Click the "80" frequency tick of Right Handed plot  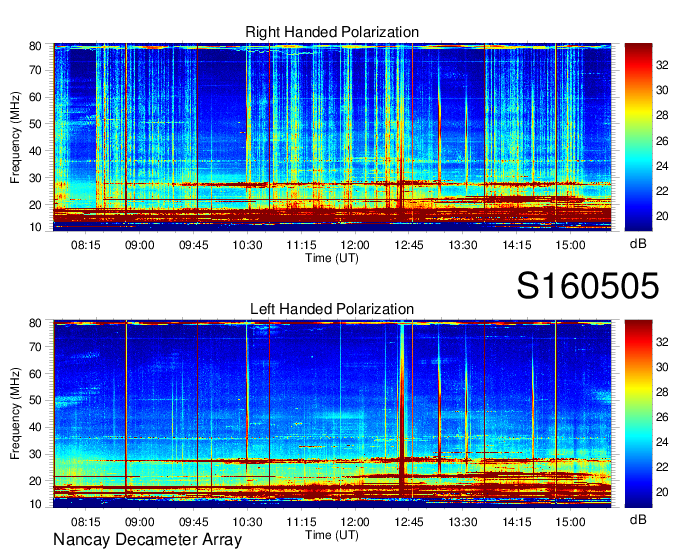pos(35,46)
